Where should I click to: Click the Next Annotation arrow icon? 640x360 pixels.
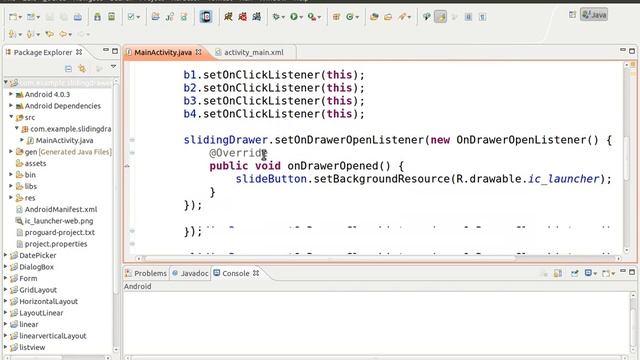pos(13,34)
